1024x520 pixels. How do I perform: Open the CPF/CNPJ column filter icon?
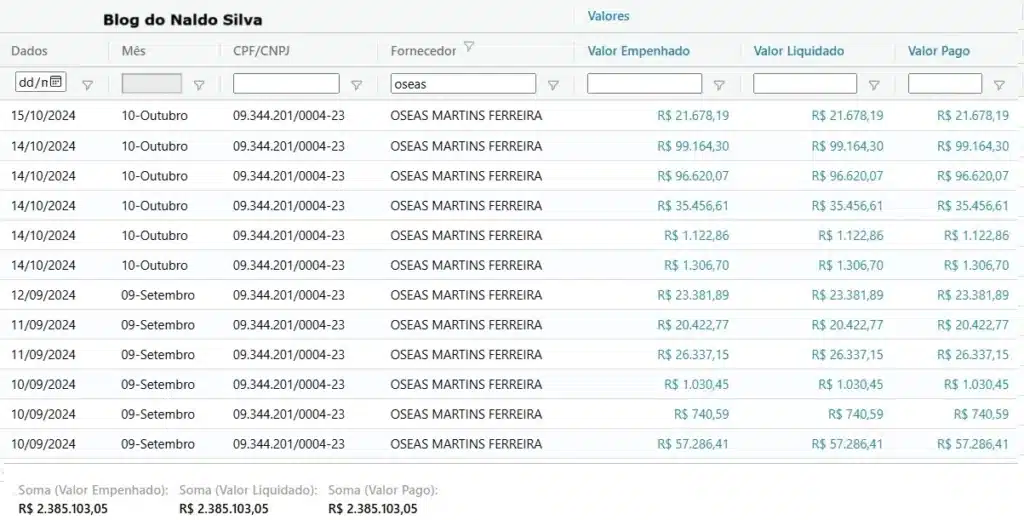click(357, 85)
